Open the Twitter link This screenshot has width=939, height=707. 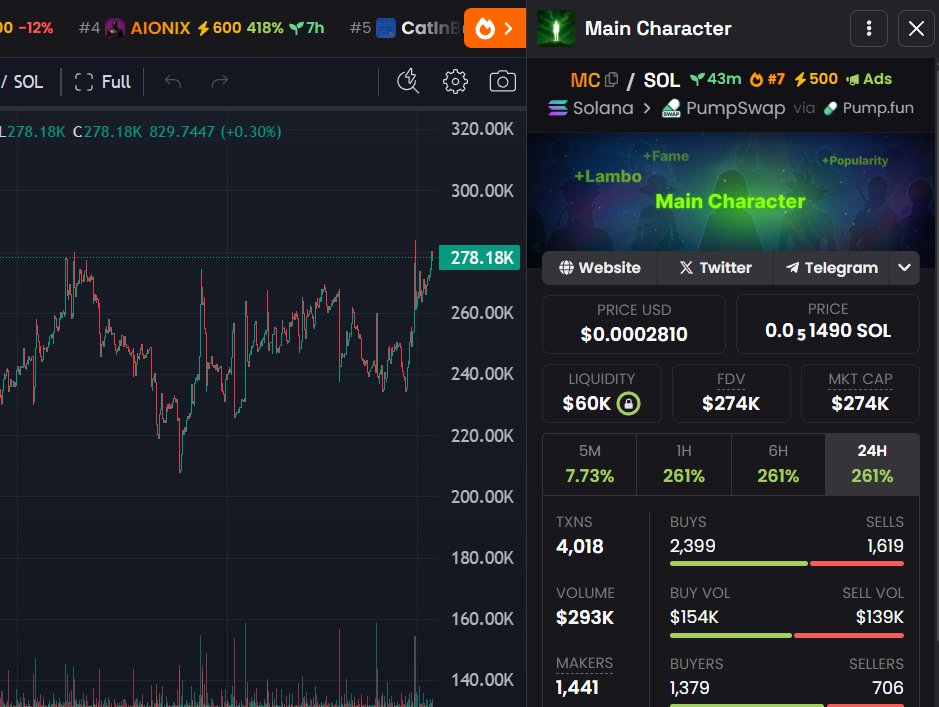point(715,268)
